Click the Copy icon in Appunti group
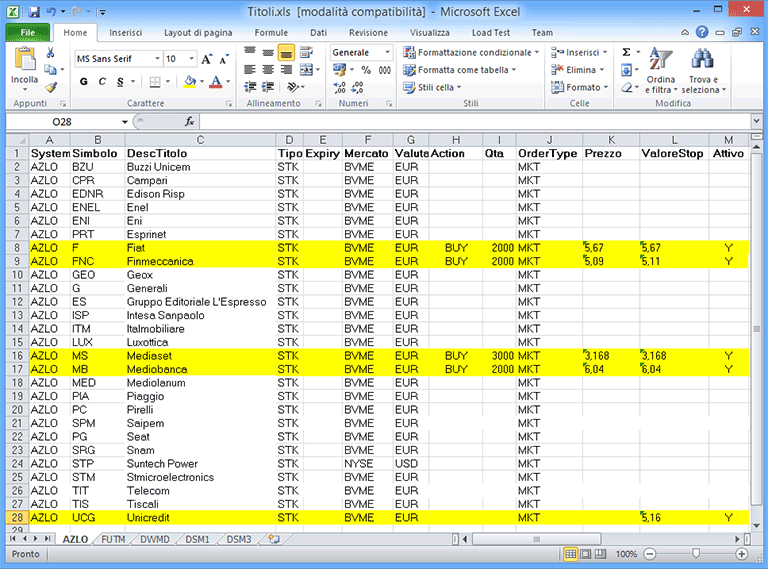This screenshot has width=768, height=569. click(x=50, y=70)
